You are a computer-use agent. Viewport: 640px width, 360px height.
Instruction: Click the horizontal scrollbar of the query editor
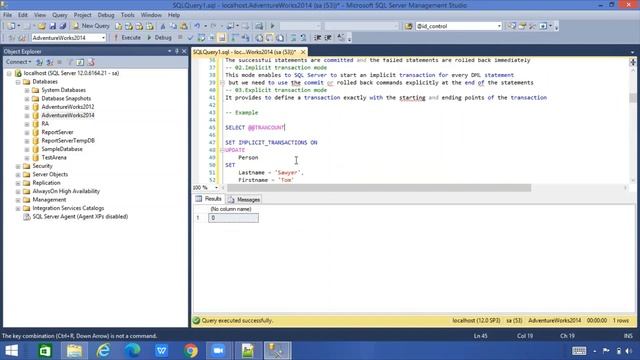pyautogui.click(x=379, y=188)
